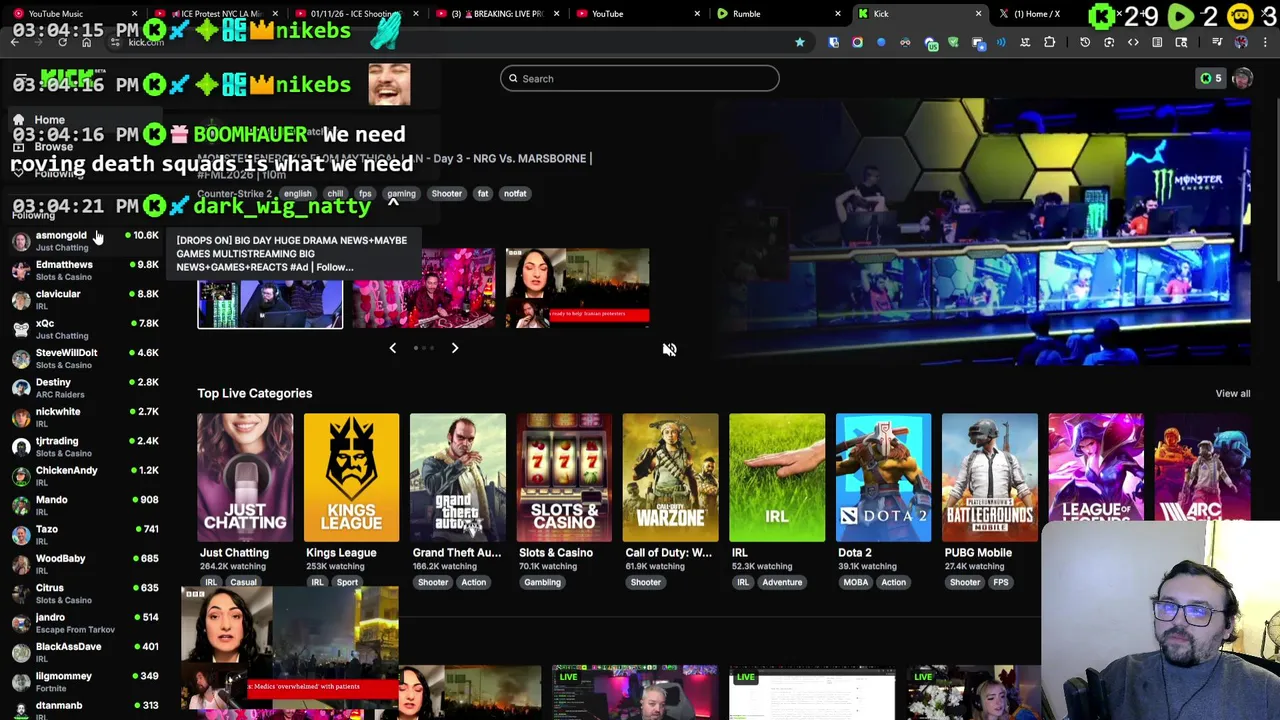This screenshot has width=1280, height=720.
Task: Click the fps stream tag
Action: point(365,194)
